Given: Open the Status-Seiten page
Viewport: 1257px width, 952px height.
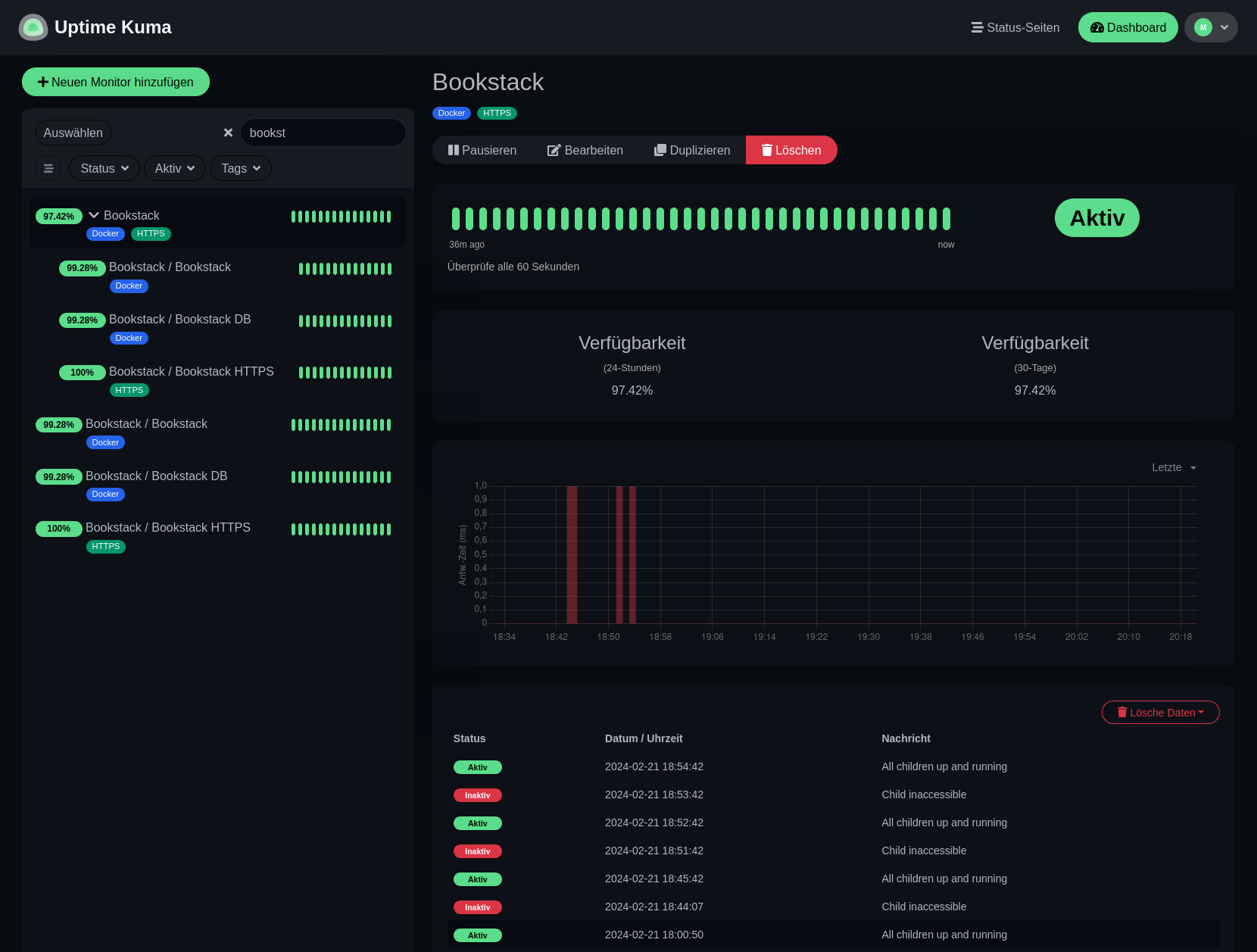Looking at the screenshot, I should [1015, 27].
